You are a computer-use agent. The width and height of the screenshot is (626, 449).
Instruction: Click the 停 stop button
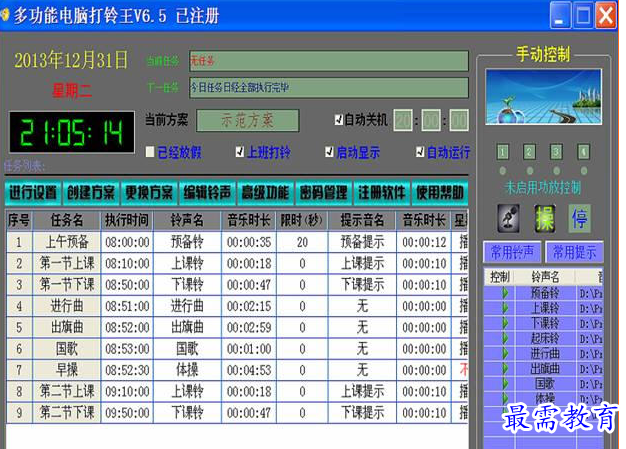tap(580, 218)
